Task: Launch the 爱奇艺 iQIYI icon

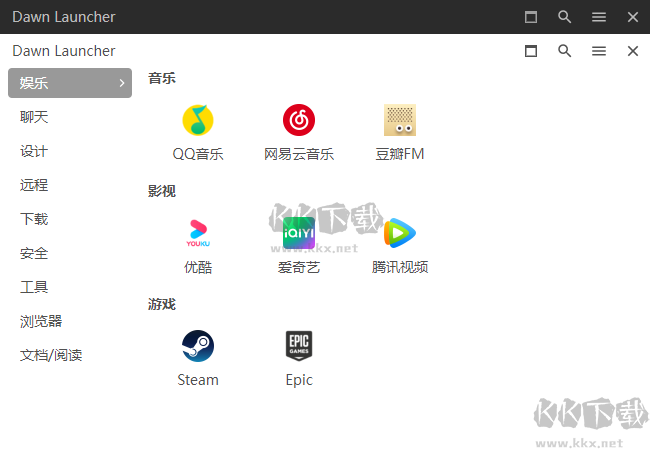Action: click(x=299, y=233)
